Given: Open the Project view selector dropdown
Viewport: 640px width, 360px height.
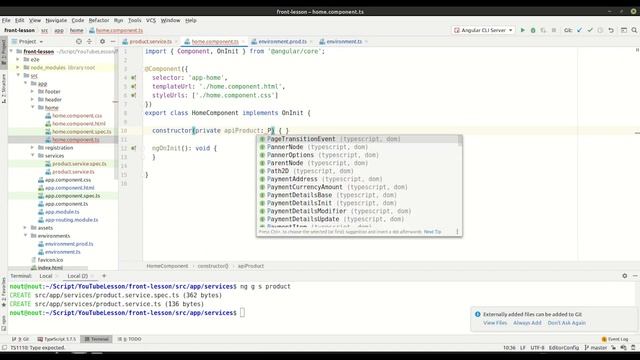Looking at the screenshot, I should (27, 41).
